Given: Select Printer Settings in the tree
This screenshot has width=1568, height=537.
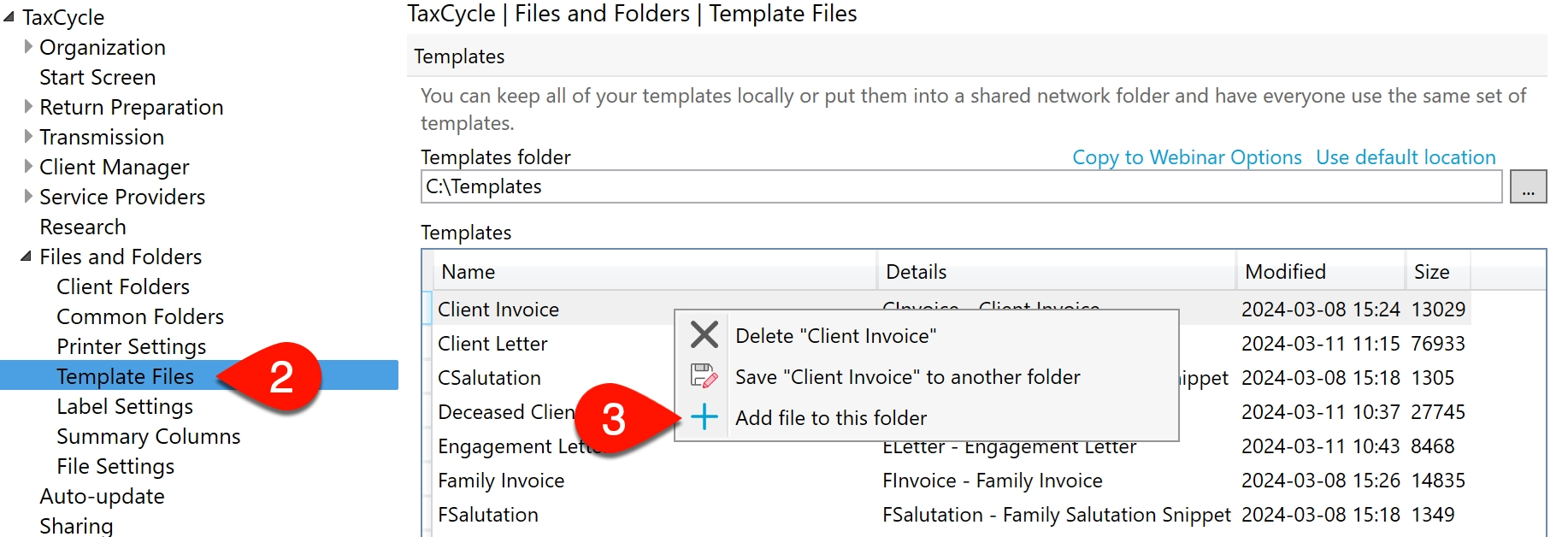Looking at the screenshot, I should click(x=132, y=346).
